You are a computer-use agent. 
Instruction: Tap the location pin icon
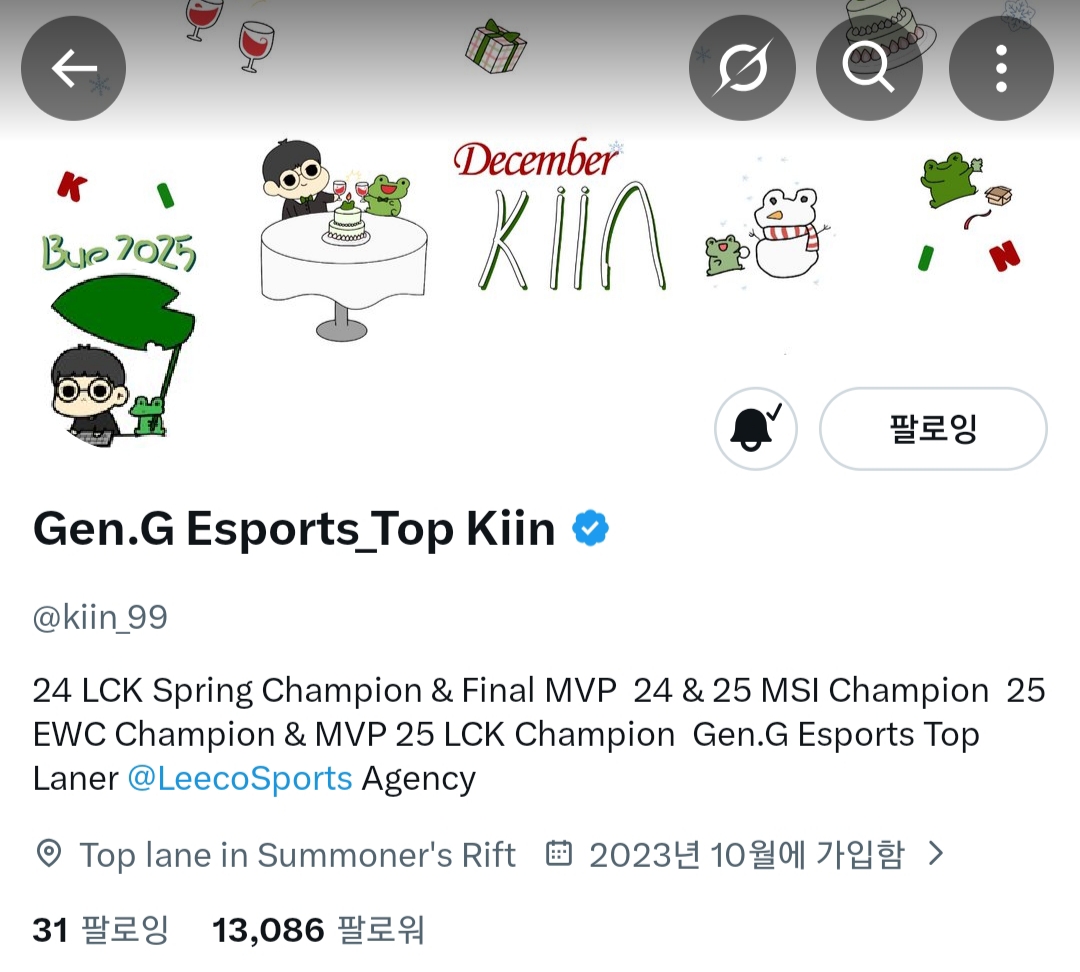48,854
